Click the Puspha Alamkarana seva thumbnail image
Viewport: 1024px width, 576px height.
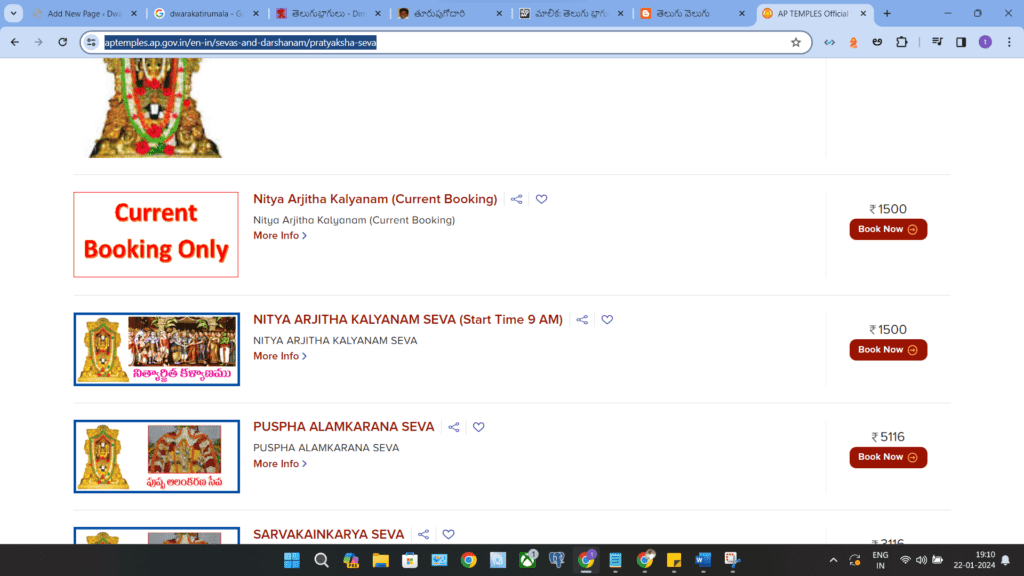[x=157, y=456]
